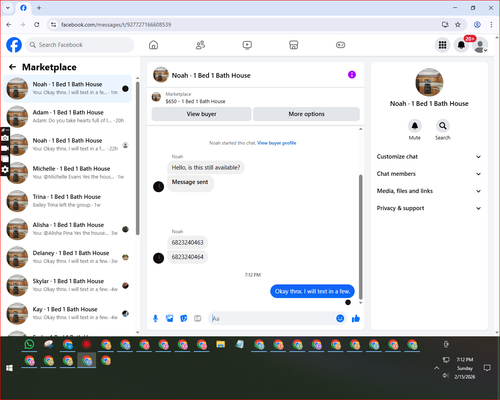This screenshot has width=500, height=400.
Task: Open a new browser tab
Action: click(x=39, y=8)
